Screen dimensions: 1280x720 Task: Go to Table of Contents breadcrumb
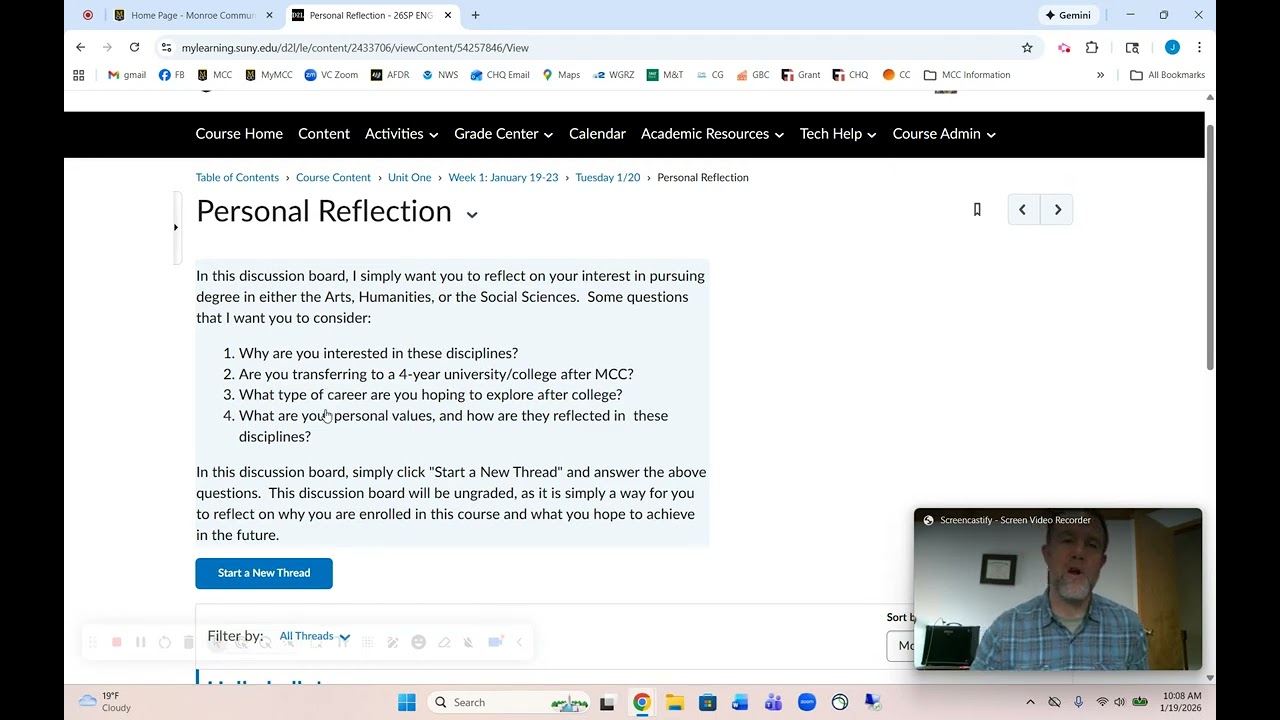(x=237, y=177)
